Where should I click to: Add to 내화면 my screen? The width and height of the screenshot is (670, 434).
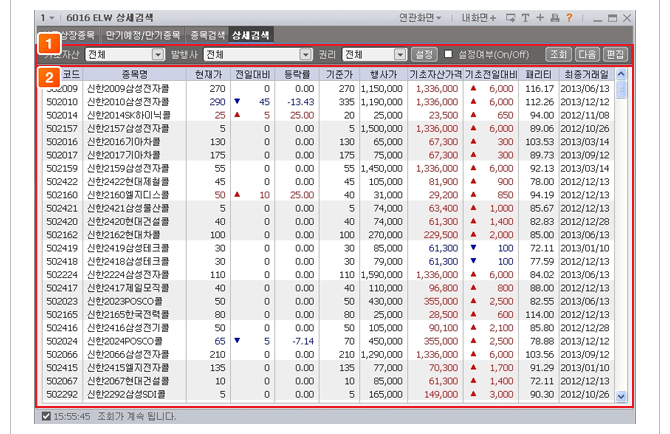click(479, 18)
